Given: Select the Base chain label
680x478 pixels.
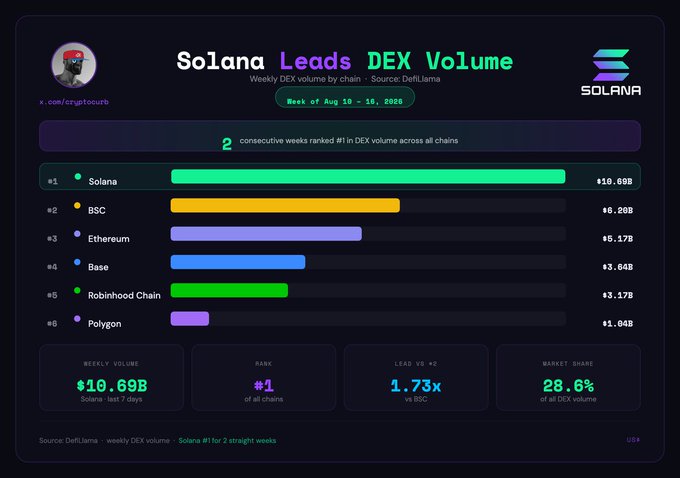Looking at the screenshot, I should (98, 267).
